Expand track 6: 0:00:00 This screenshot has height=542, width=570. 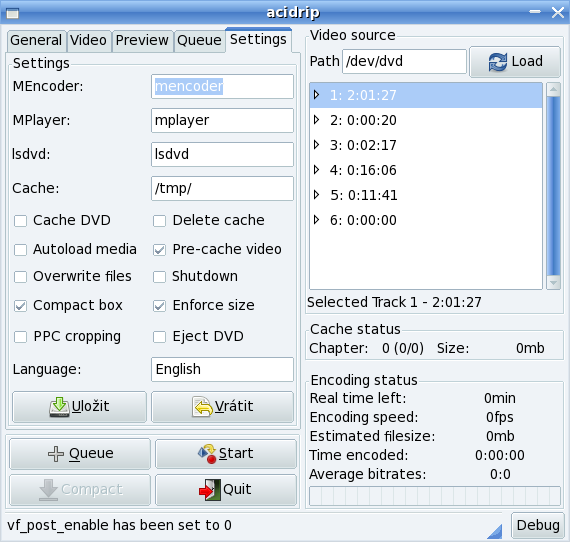pyautogui.click(x=316, y=220)
